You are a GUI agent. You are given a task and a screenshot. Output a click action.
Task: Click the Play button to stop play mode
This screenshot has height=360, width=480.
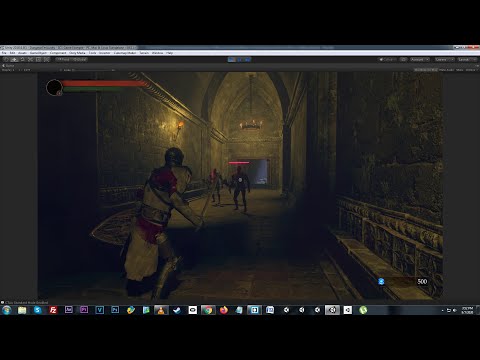pyautogui.click(x=232, y=60)
